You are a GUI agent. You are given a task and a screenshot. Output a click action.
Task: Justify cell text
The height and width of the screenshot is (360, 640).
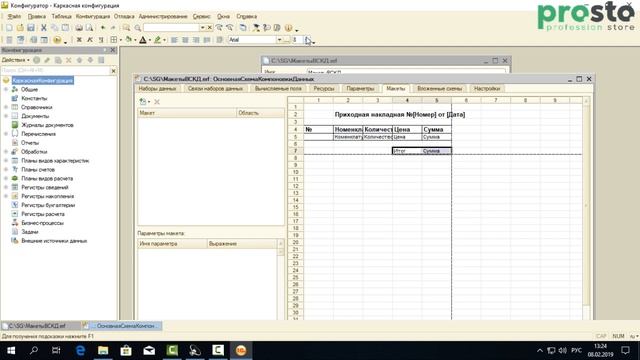pyautogui.click(x=207, y=40)
